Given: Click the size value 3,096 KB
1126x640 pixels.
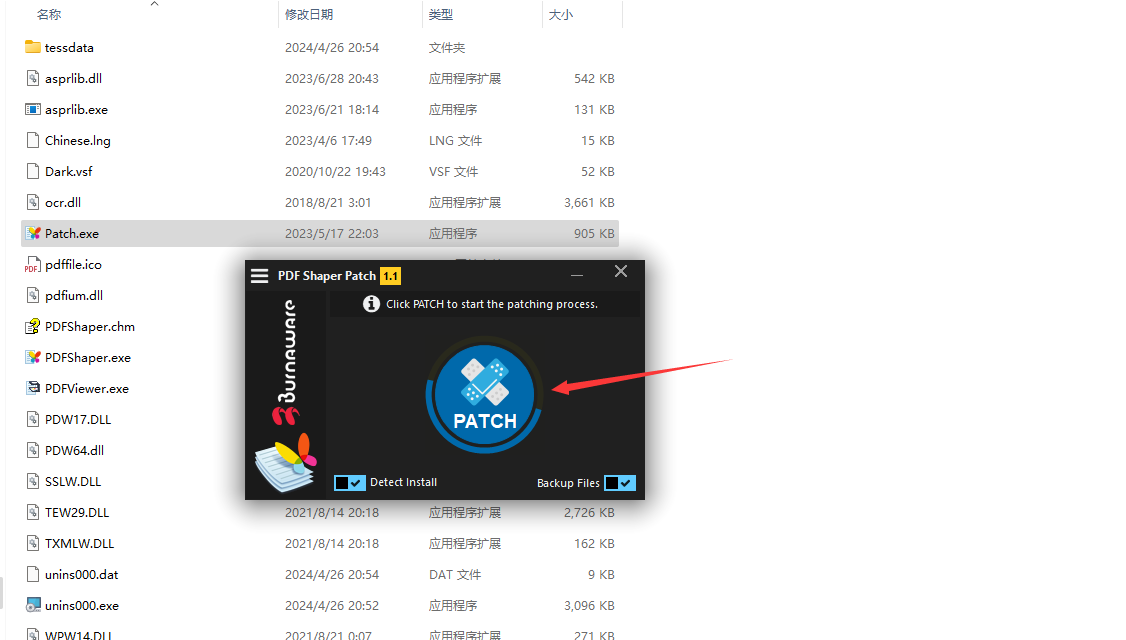Looking at the screenshot, I should [x=589, y=606].
